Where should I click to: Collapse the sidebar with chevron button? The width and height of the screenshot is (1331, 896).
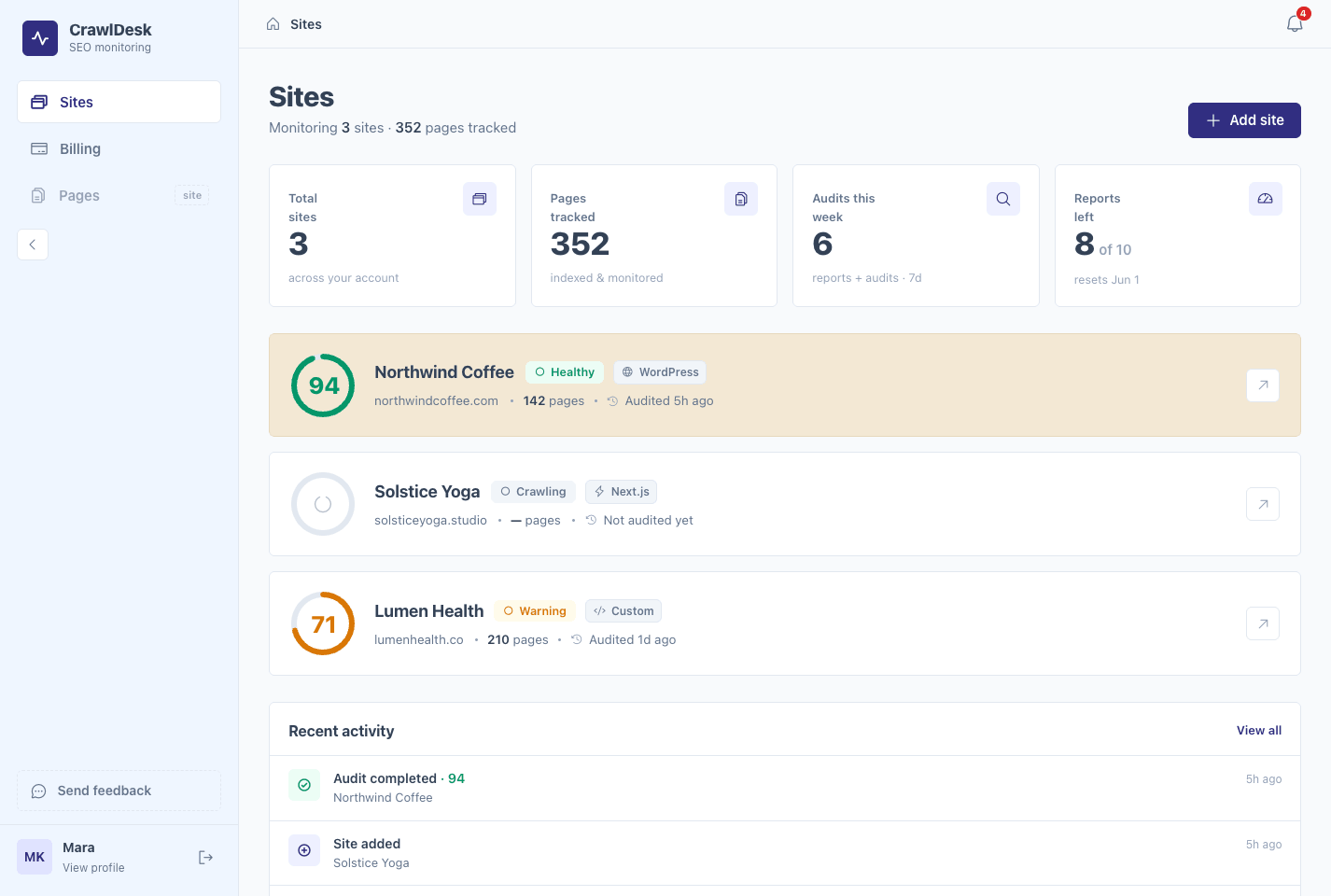tap(33, 245)
